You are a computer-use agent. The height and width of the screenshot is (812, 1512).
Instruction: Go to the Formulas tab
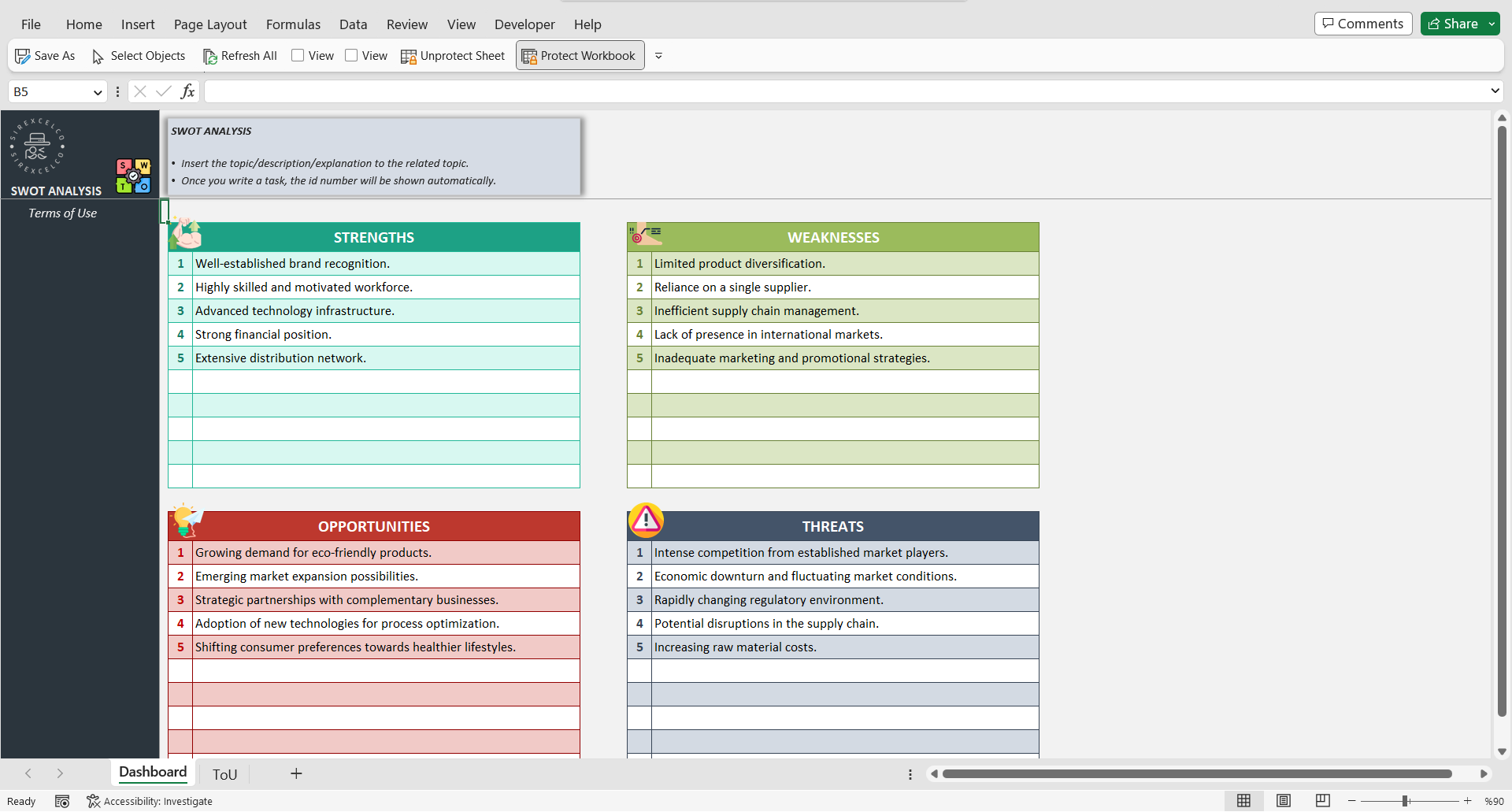click(293, 24)
